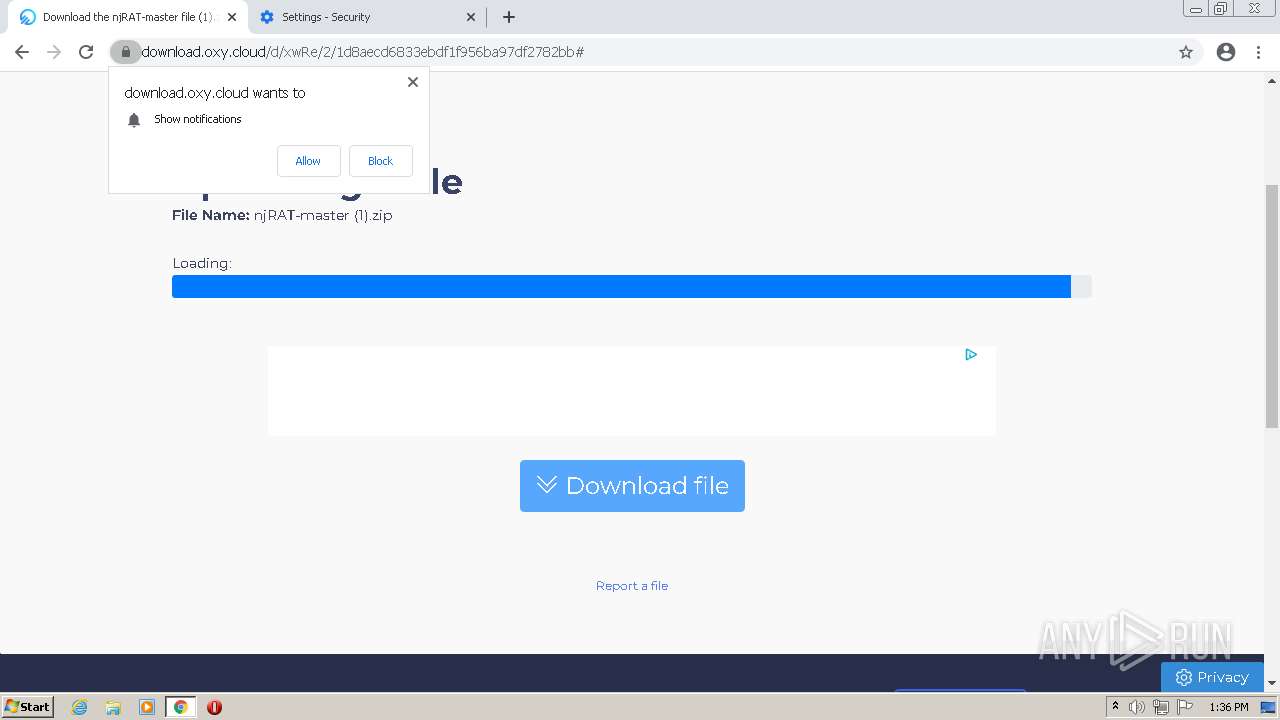The image size is (1280, 720).
Task: Click the browser forward arrow
Action: pos(54,52)
